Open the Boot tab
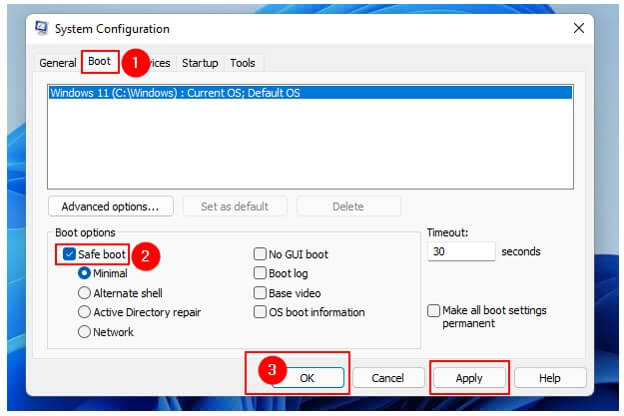624x416 pixels. [x=99, y=61]
